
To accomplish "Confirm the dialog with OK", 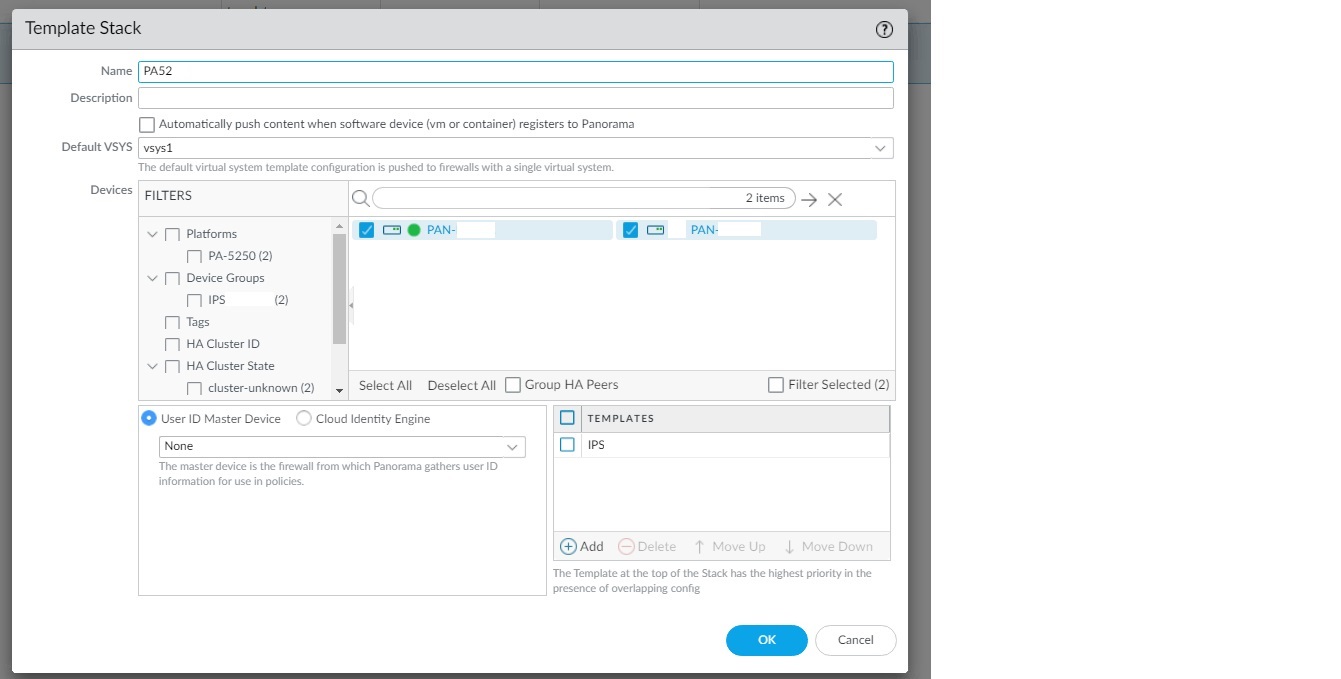I will pyautogui.click(x=766, y=640).
